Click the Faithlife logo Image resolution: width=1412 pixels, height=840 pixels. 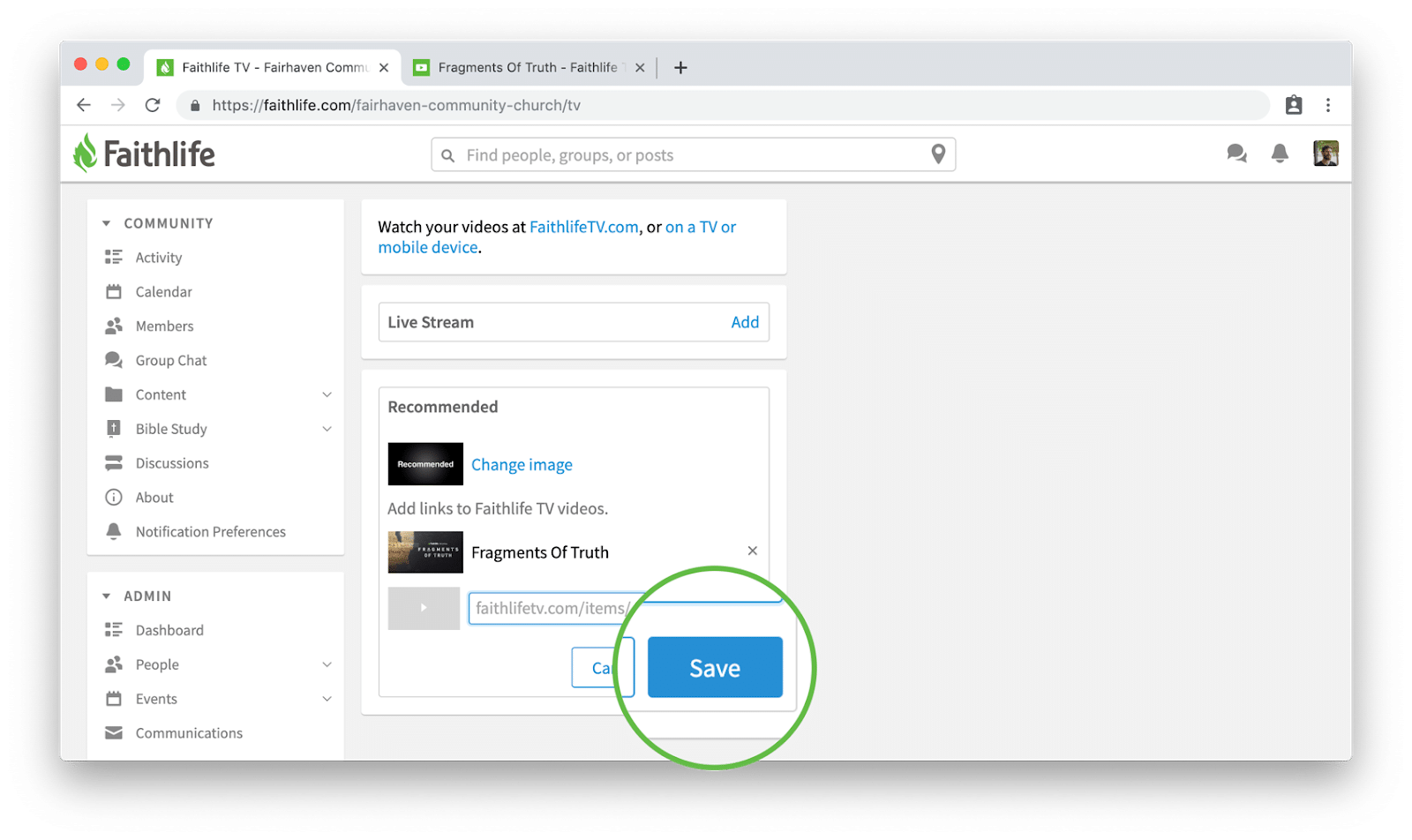click(144, 154)
